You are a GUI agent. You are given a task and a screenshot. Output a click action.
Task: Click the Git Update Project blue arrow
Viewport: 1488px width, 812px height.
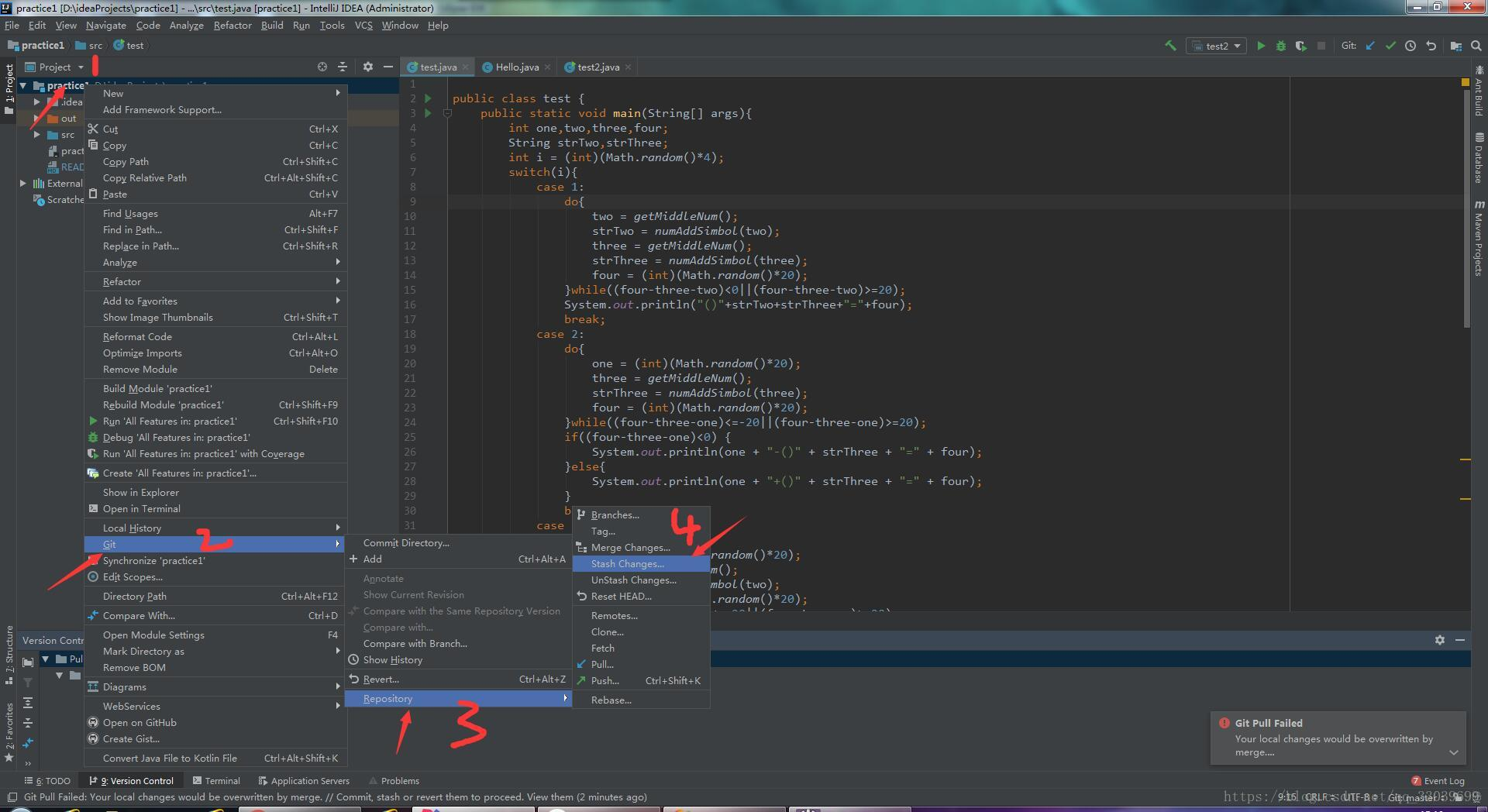tap(1370, 46)
